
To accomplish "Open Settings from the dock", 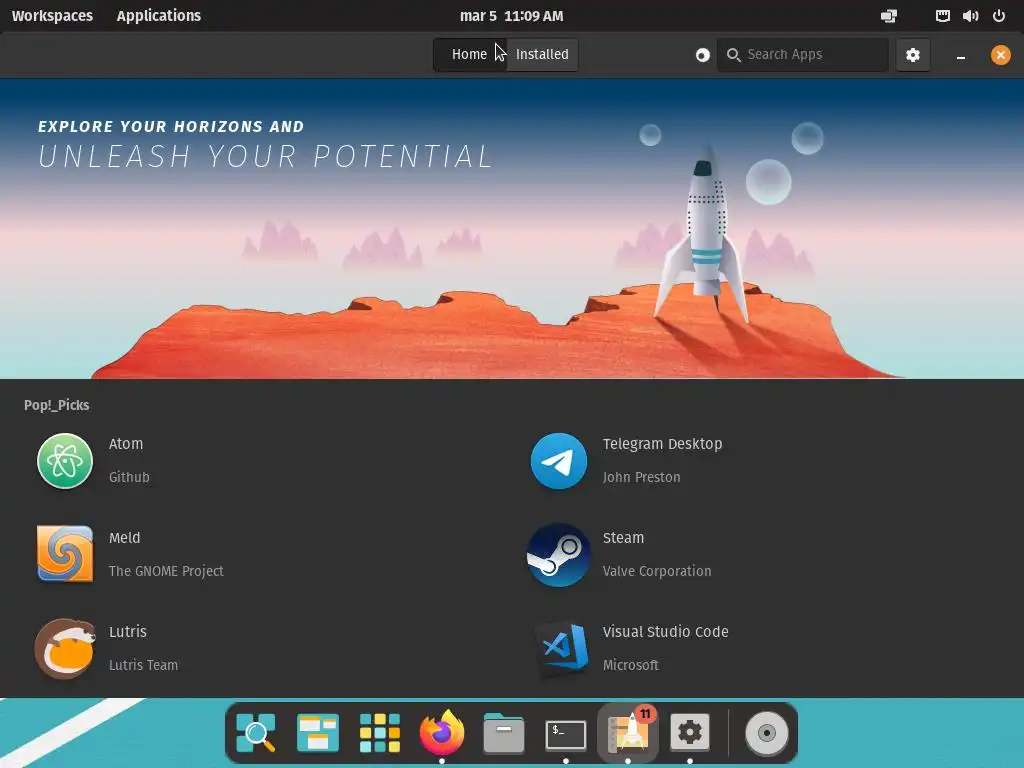I will coord(690,732).
